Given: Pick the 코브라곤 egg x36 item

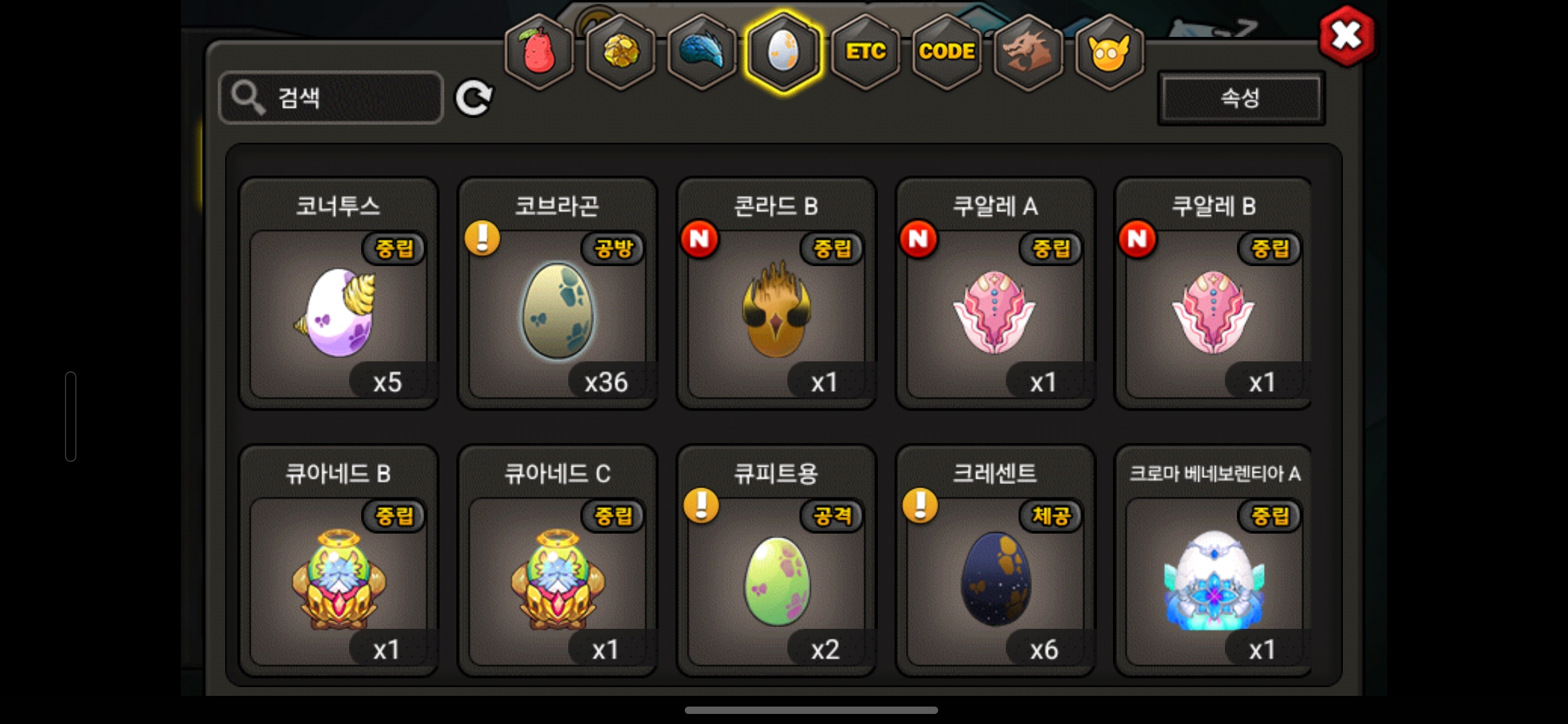Looking at the screenshot, I should (557, 293).
